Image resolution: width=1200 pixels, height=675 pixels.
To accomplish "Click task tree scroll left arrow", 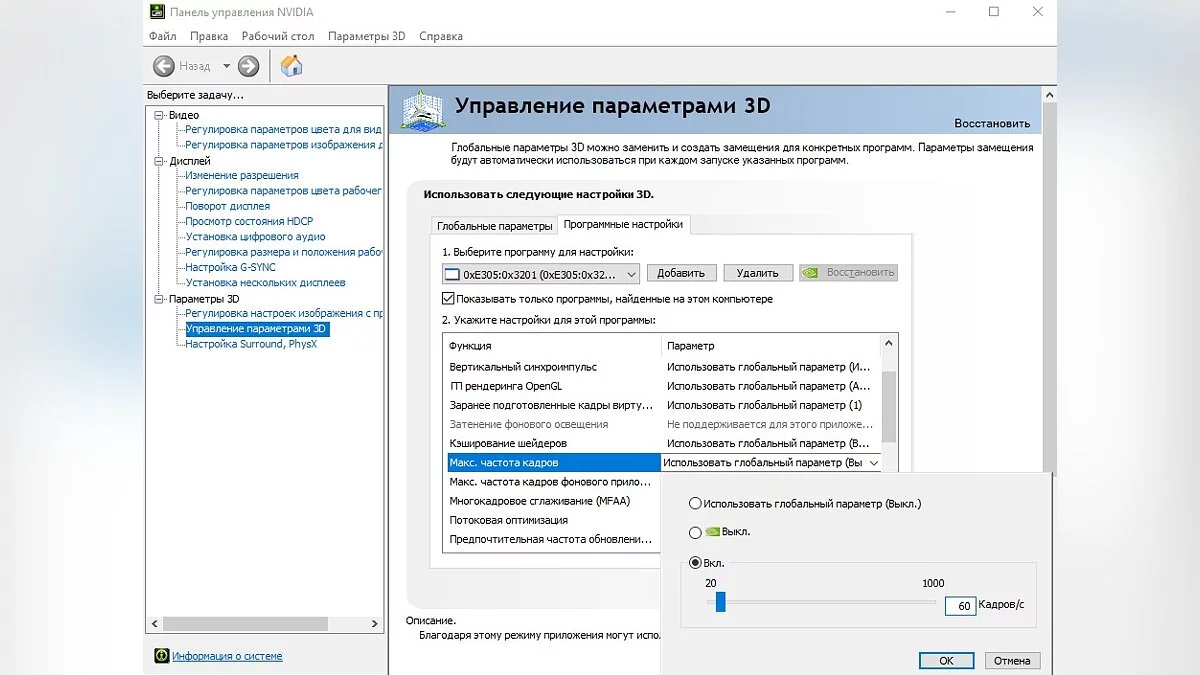I will (155, 623).
